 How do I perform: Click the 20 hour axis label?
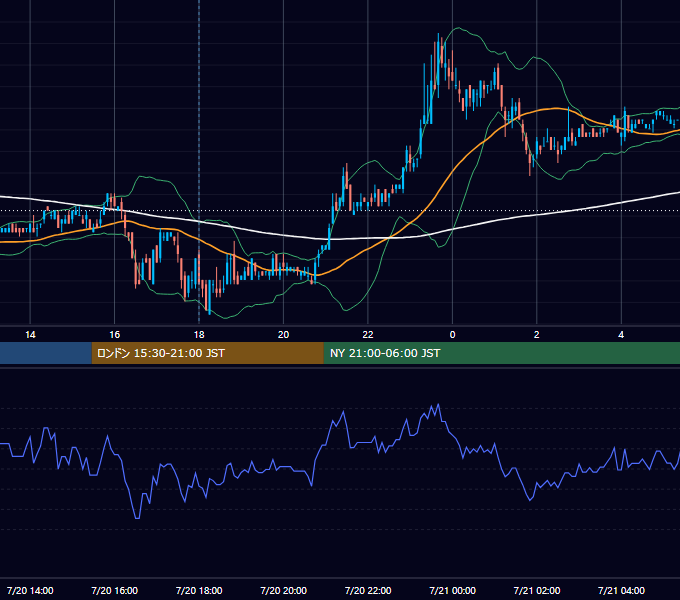[x=283, y=335]
